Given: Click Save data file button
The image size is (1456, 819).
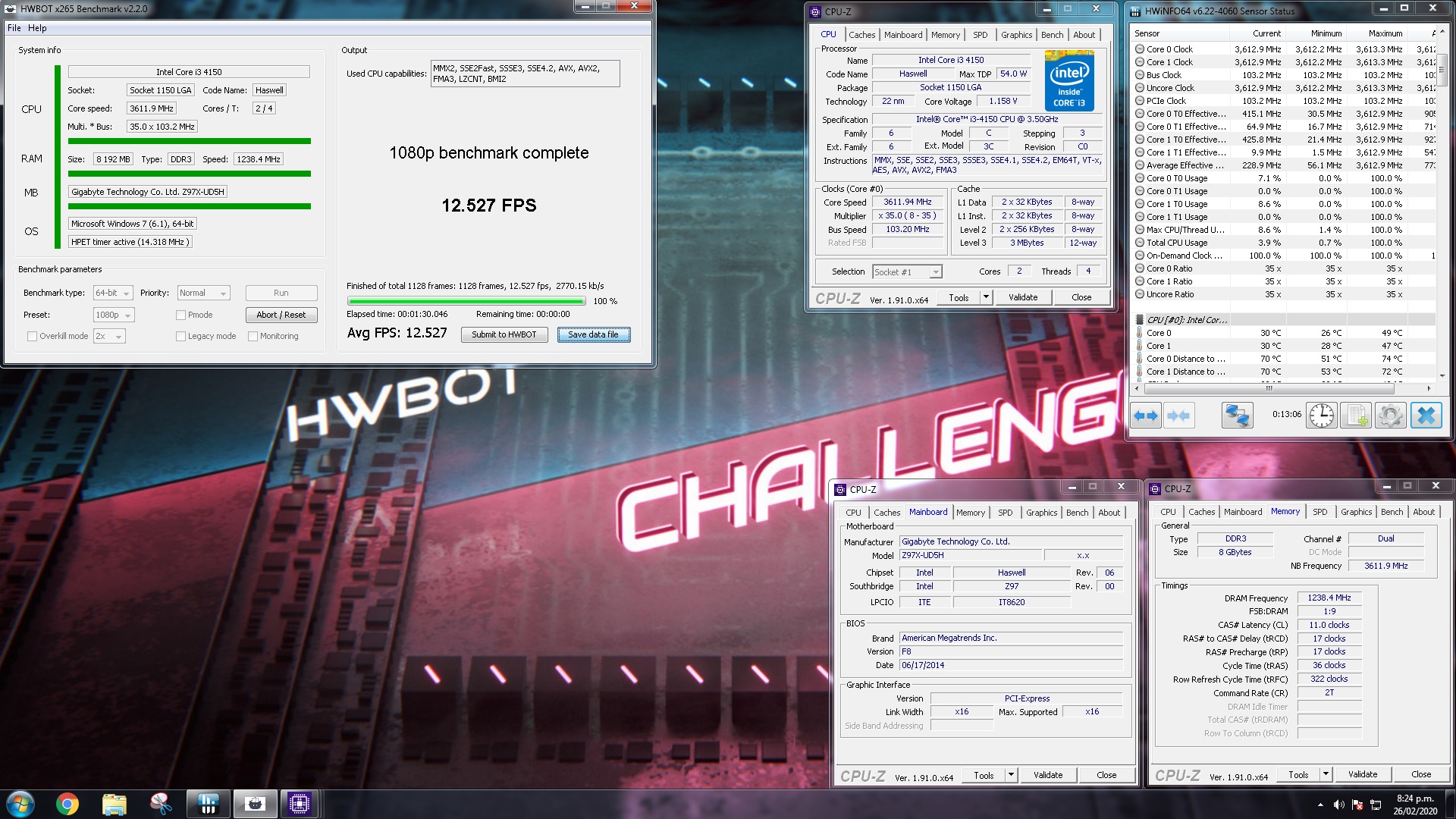Looking at the screenshot, I should 593,334.
